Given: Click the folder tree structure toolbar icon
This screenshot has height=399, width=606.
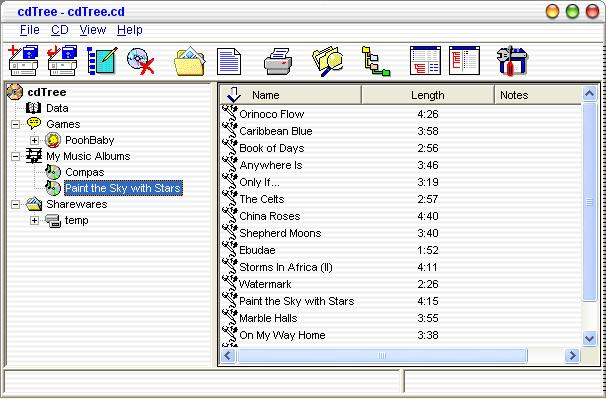Looking at the screenshot, I should point(376,61).
